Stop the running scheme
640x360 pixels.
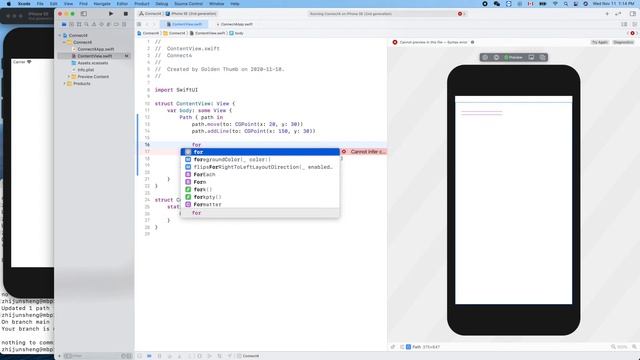point(126,13)
